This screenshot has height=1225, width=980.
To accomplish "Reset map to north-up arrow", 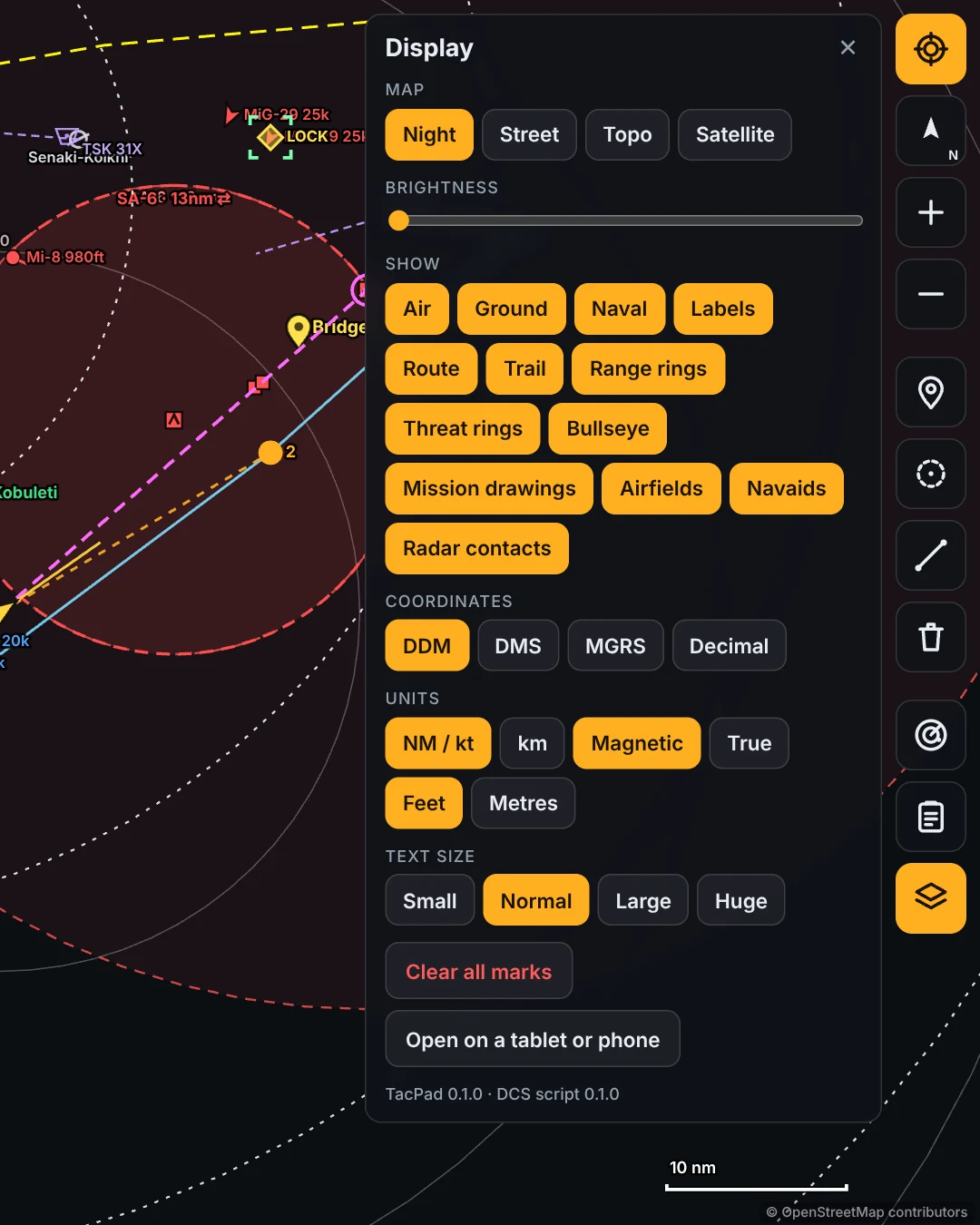I will click(x=931, y=131).
